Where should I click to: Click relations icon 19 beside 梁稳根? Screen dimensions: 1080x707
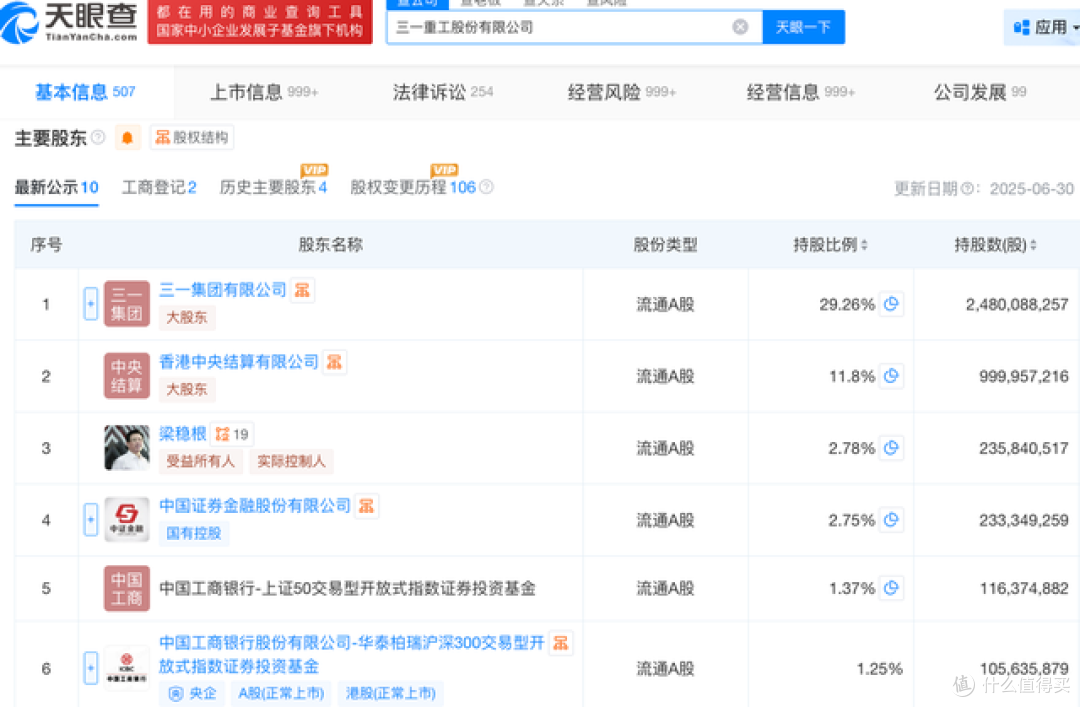point(231,434)
